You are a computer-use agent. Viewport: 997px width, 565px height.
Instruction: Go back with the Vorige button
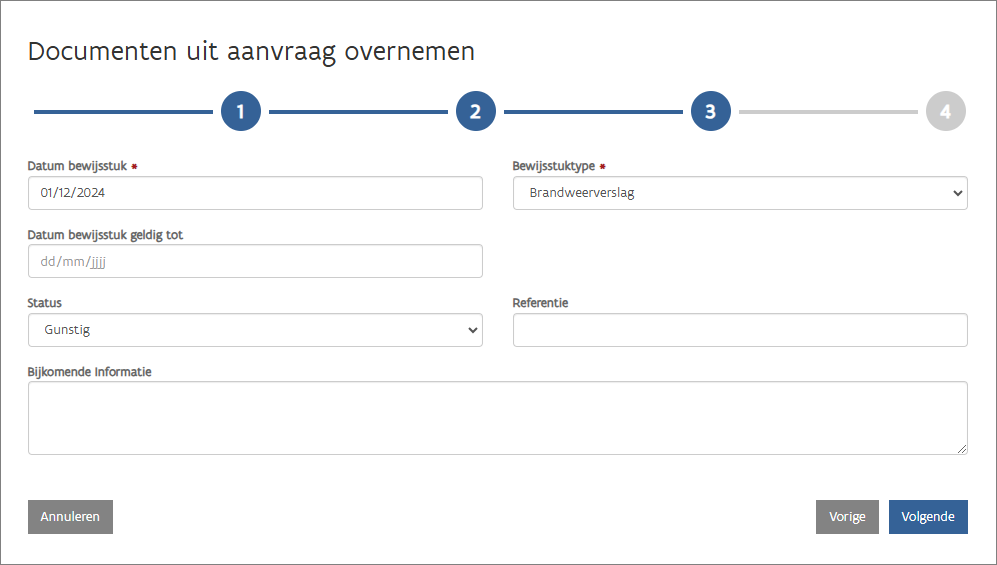pos(847,517)
